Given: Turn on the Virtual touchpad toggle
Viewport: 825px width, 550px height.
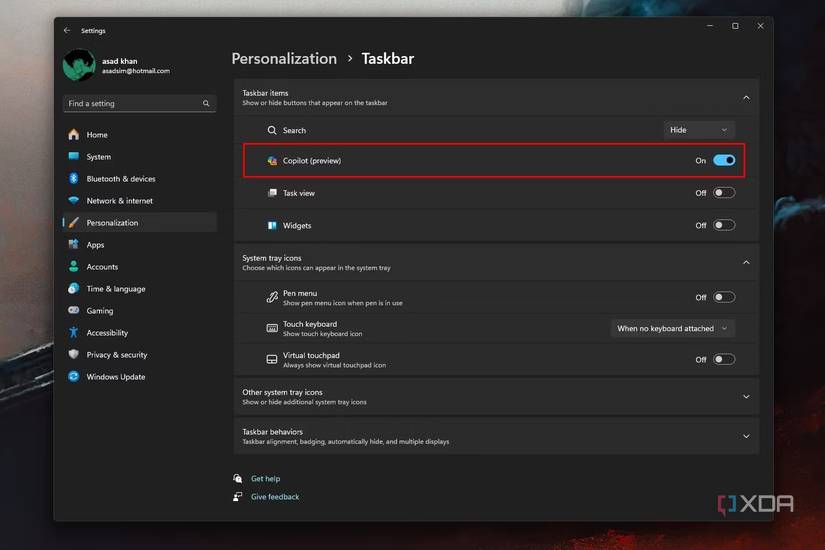Looking at the screenshot, I should (x=724, y=359).
